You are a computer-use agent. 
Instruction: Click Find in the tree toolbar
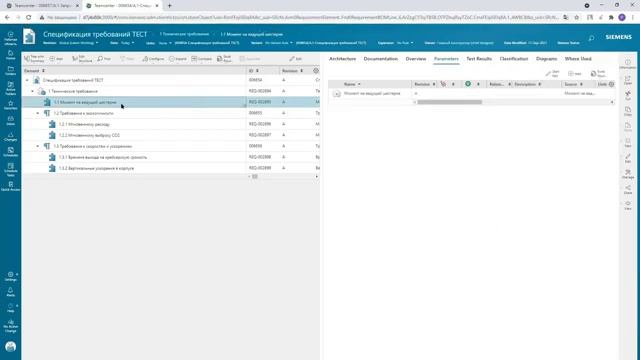pos(104,59)
